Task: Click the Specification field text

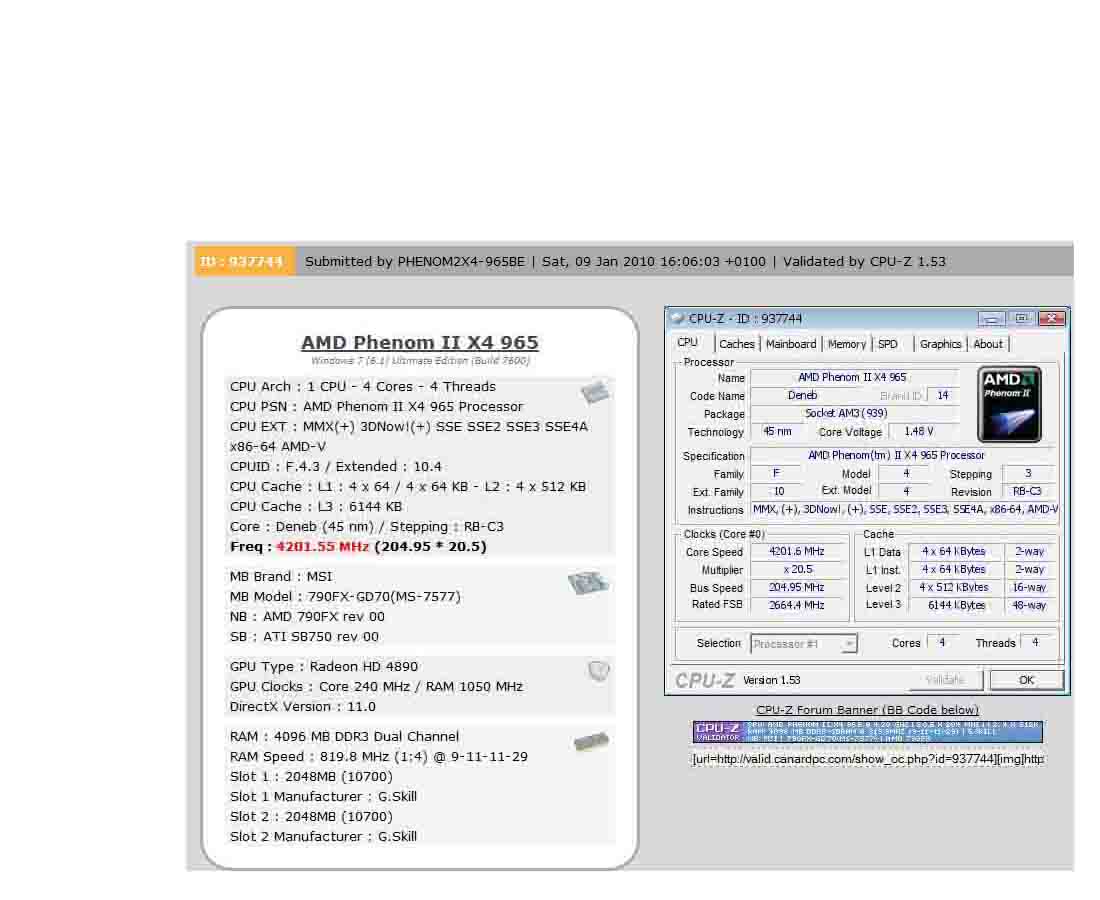Action: click(x=896, y=455)
